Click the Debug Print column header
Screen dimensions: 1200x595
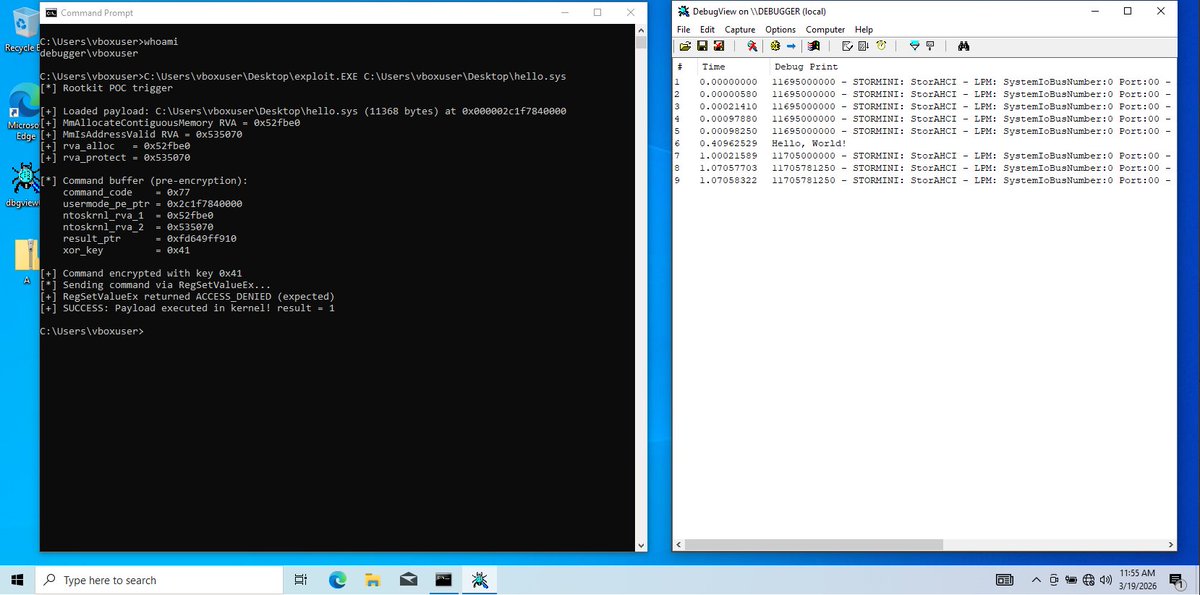tap(806, 67)
